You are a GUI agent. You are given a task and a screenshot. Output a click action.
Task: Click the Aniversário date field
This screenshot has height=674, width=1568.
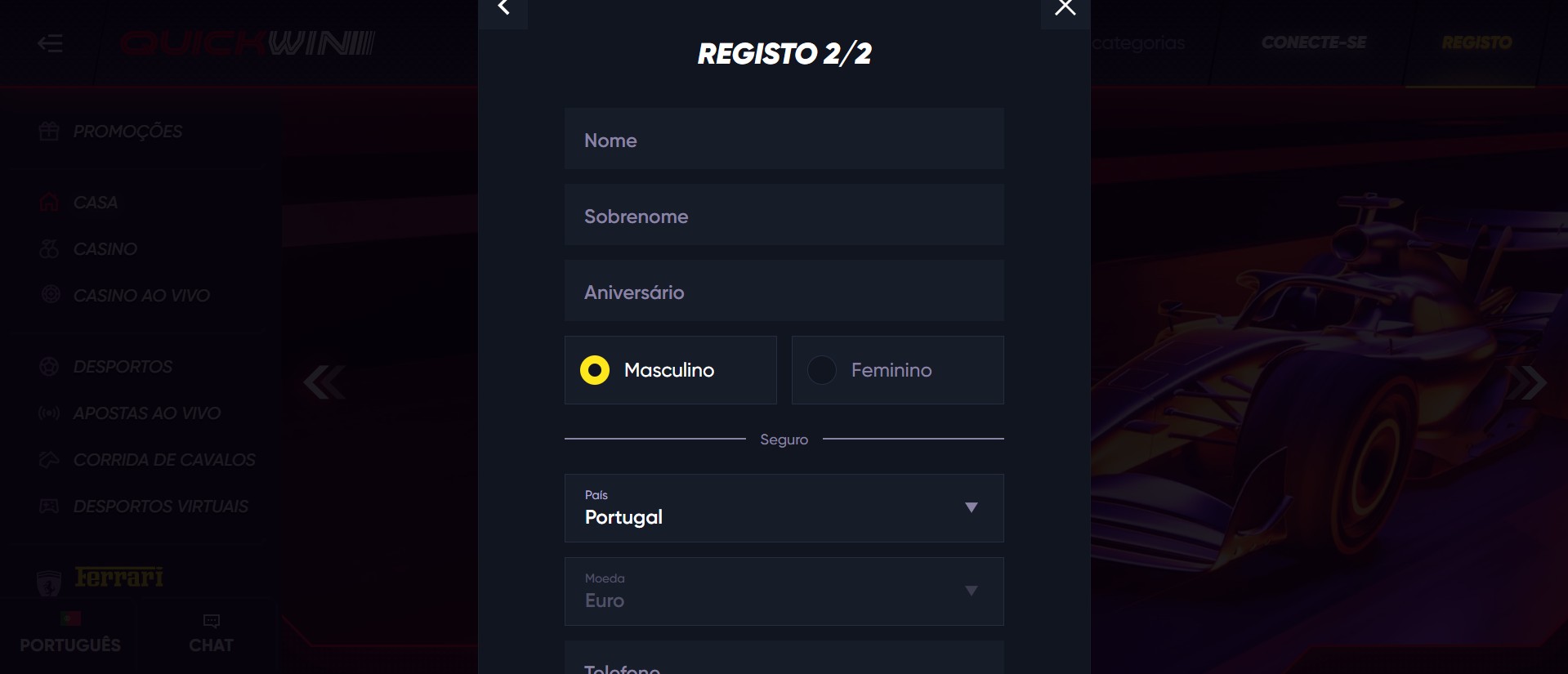coord(784,292)
